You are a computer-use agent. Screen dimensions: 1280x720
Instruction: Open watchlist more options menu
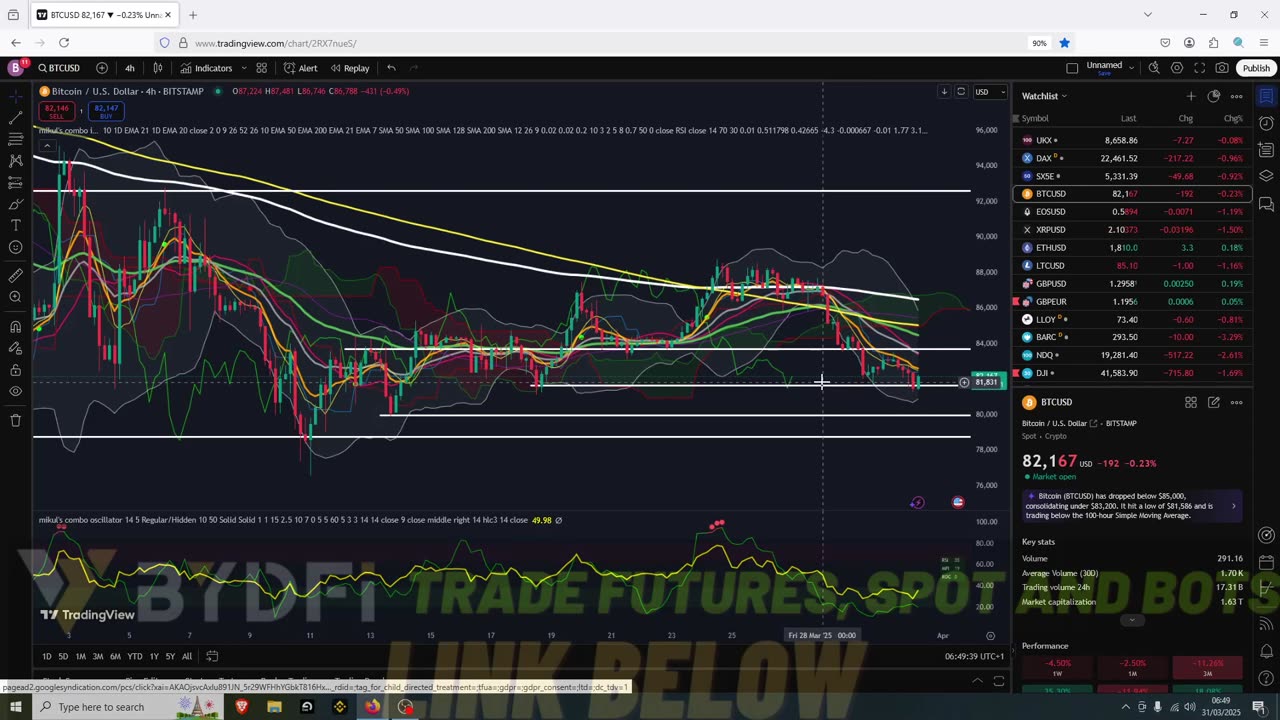point(1236,96)
